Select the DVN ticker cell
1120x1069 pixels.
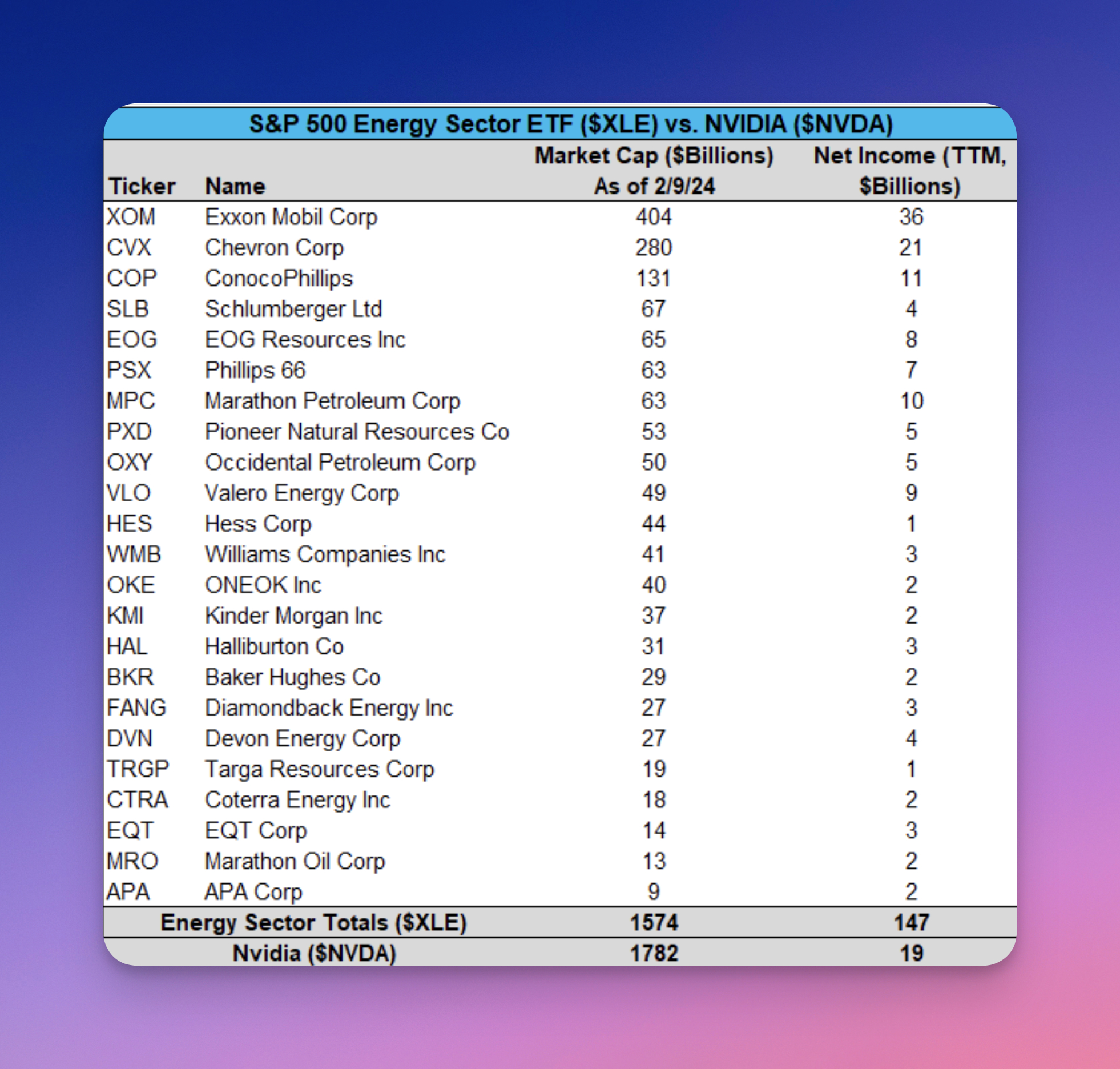[x=130, y=739]
